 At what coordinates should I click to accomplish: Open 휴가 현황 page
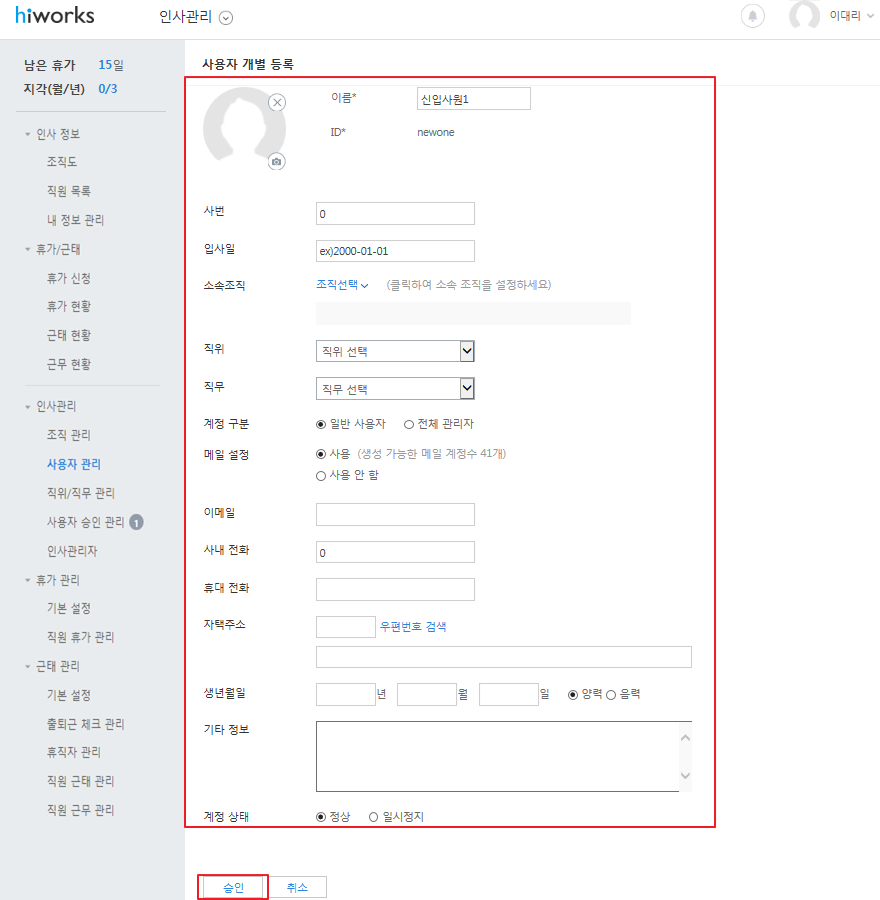pyautogui.click(x=68, y=307)
